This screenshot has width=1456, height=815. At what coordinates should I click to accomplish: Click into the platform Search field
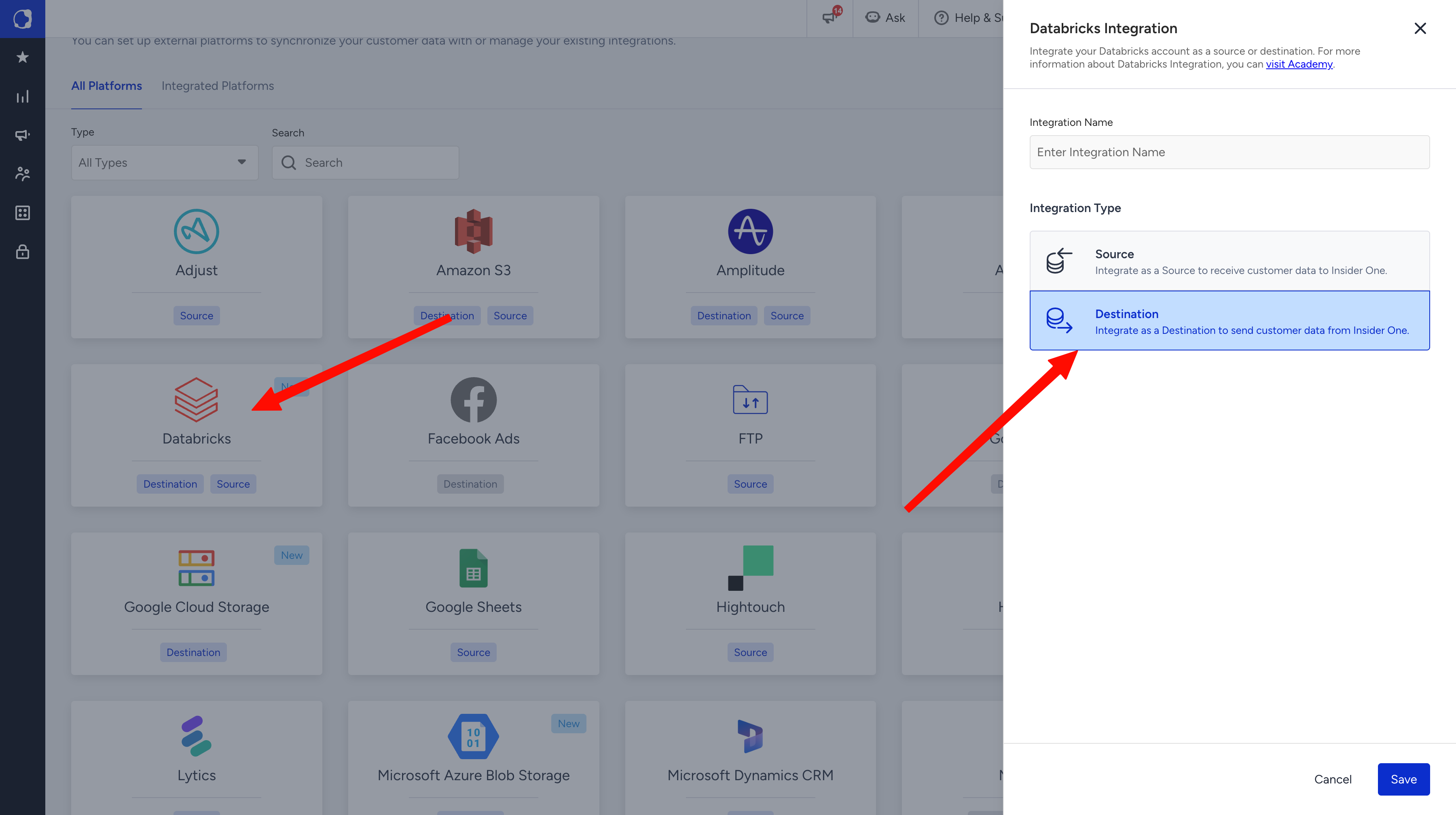coord(365,163)
